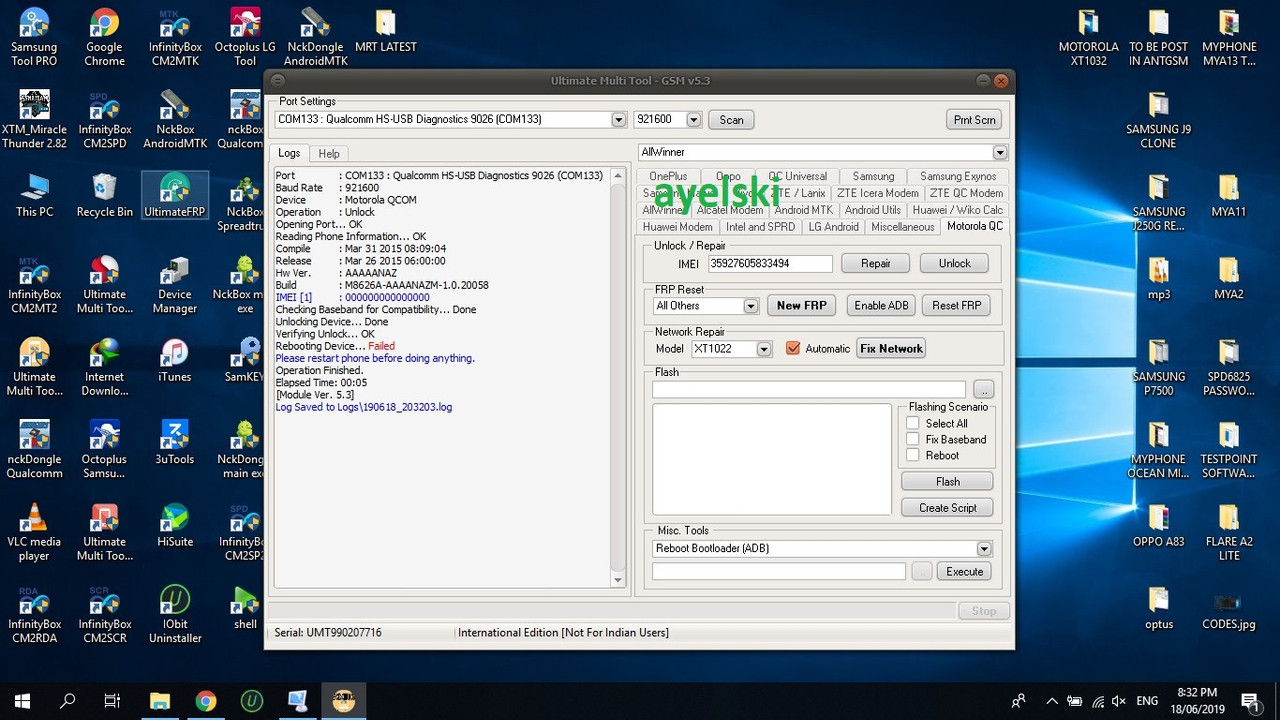Open the Windows Start menu
The width and height of the screenshot is (1280, 720).
[22, 701]
